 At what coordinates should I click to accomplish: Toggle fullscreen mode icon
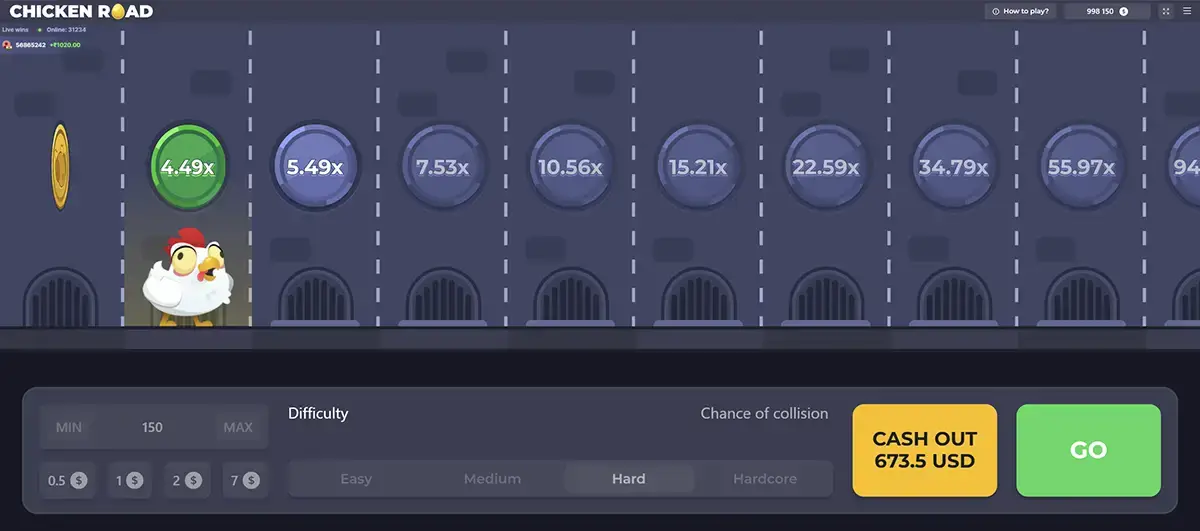pyautogui.click(x=1166, y=11)
